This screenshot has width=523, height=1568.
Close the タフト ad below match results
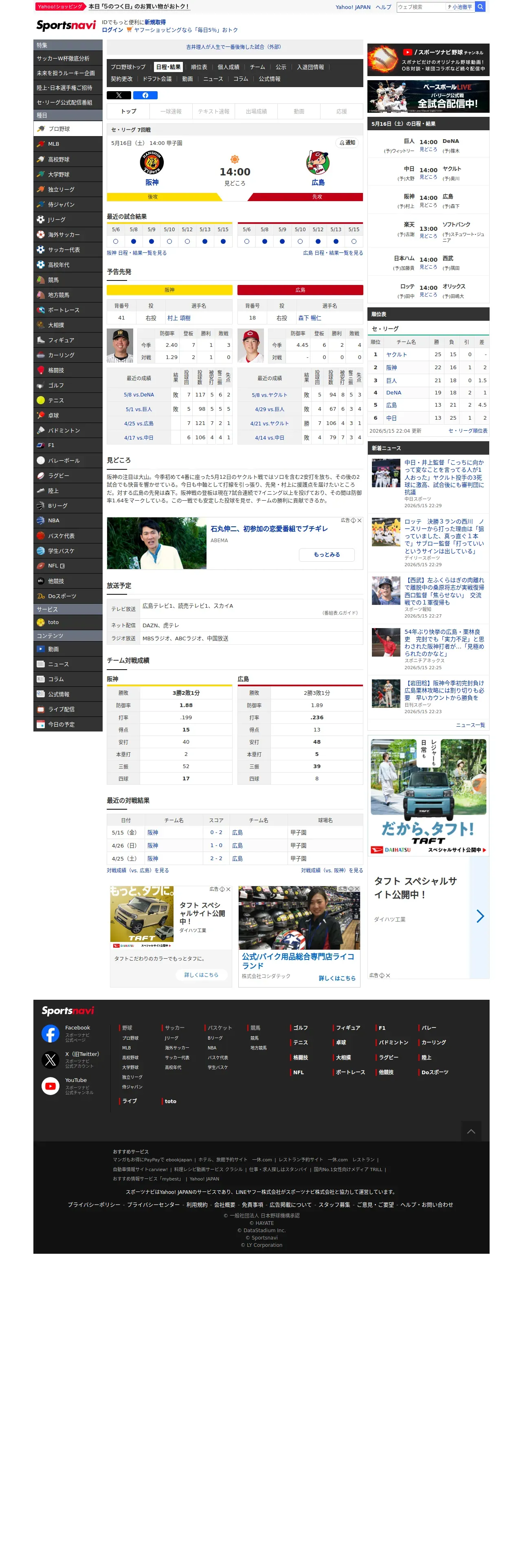coord(229,889)
